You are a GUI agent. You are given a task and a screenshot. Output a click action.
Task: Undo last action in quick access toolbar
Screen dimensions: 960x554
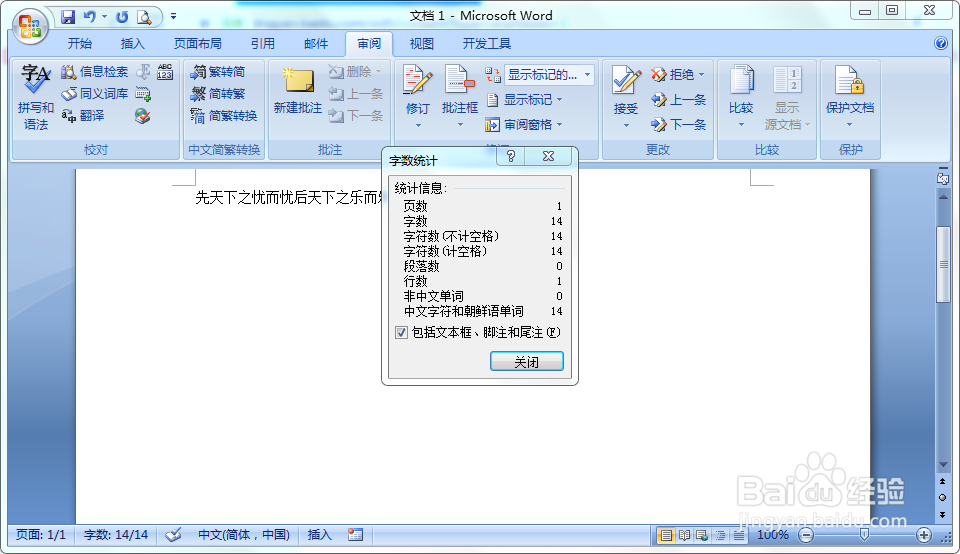pos(90,17)
